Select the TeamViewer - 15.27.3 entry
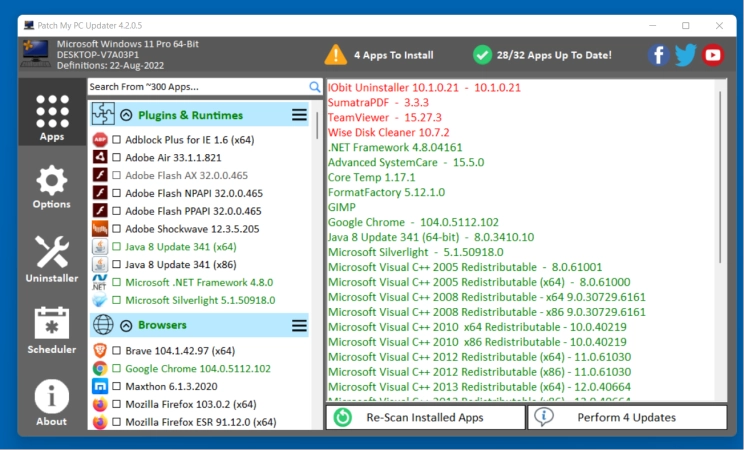The width and height of the screenshot is (744, 450). 384,117
